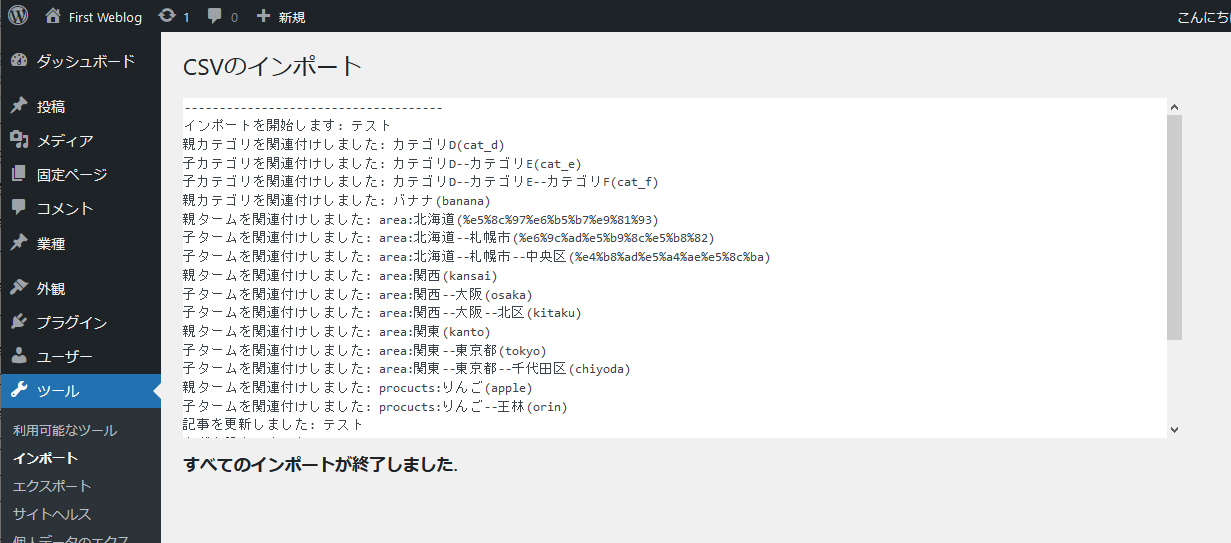Click the ダッシュボード gauge icon
The width and height of the screenshot is (1231, 543).
pyautogui.click(x=19, y=61)
